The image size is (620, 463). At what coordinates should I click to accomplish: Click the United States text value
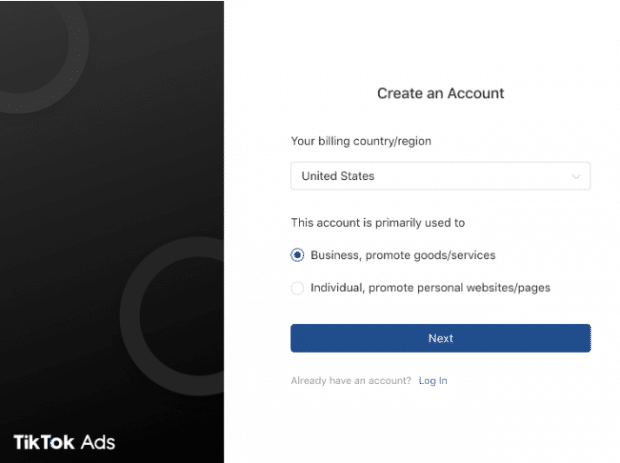[338, 176]
